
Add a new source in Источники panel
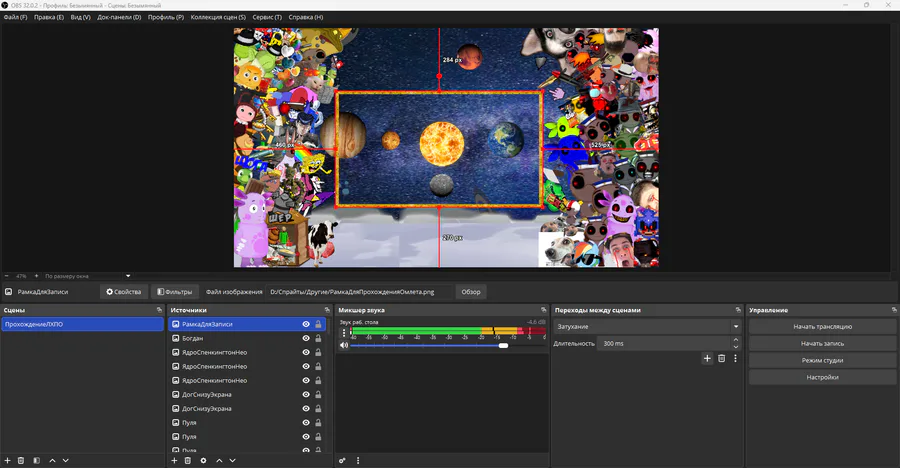[174, 461]
